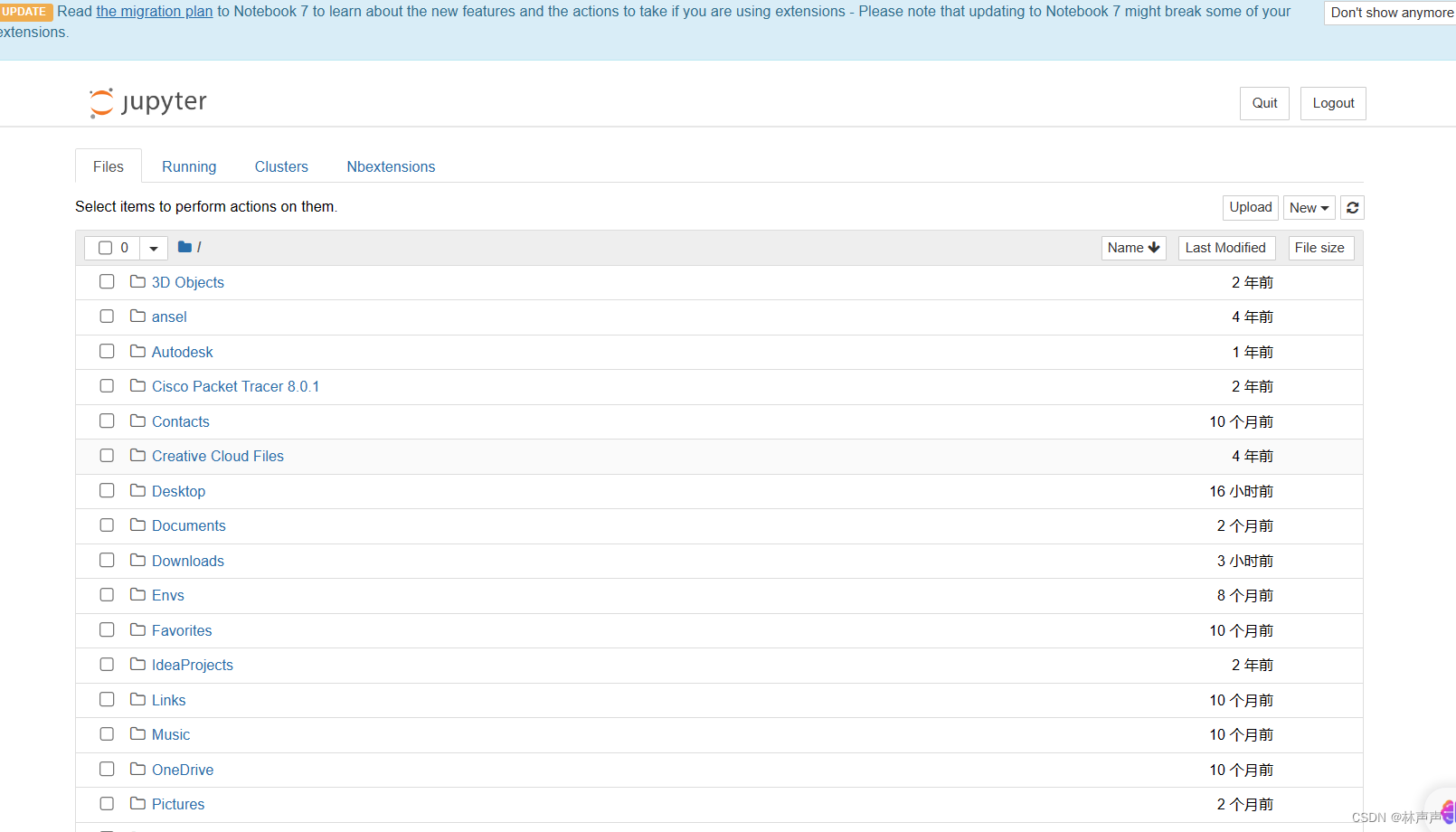Image resolution: width=1456 pixels, height=832 pixels.
Task: Click the folder icon beside Downloads
Action: [x=137, y=560]
